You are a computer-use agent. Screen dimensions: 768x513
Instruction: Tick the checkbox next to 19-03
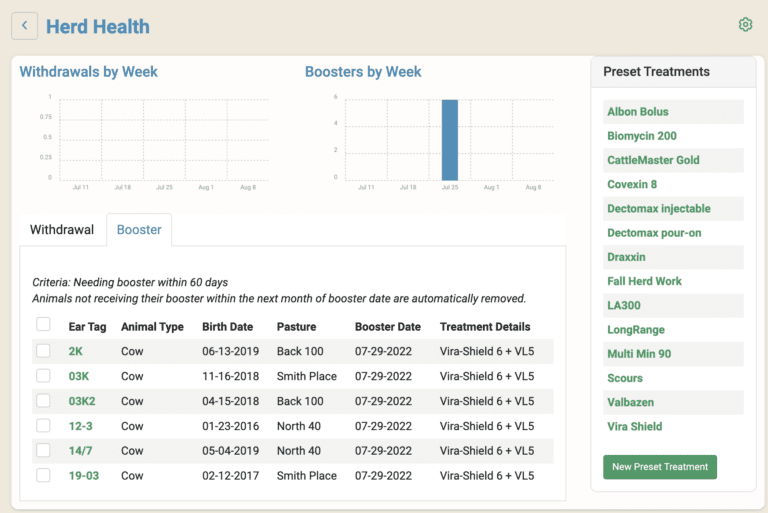click(43, 475)
